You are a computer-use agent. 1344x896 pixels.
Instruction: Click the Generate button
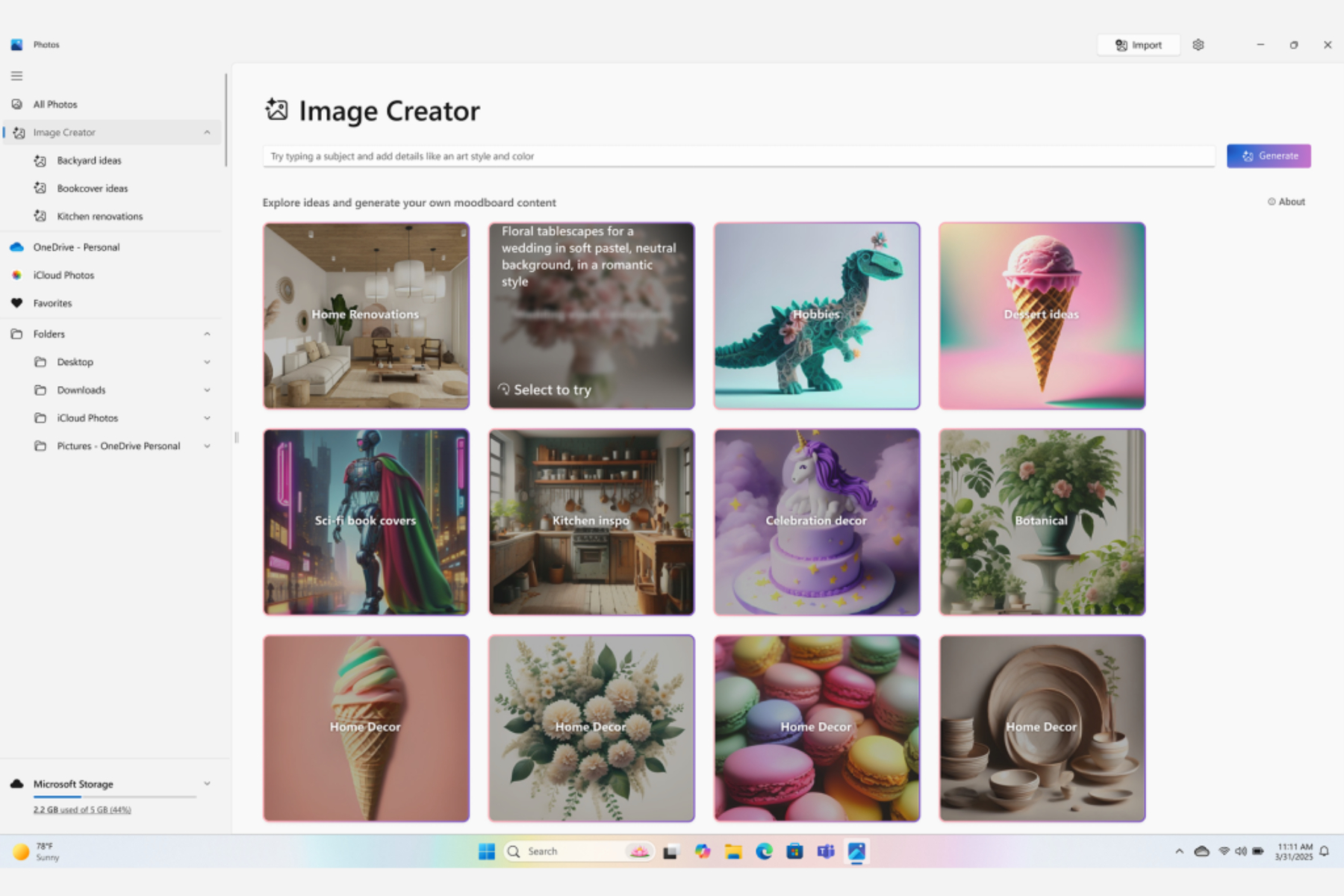(x=1269, y=155)
